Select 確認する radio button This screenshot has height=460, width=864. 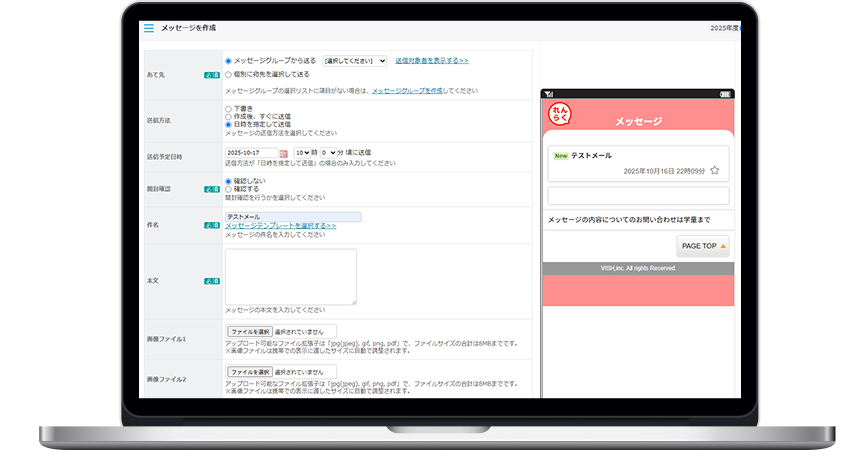pyautogui.click(x=228, y=189)
